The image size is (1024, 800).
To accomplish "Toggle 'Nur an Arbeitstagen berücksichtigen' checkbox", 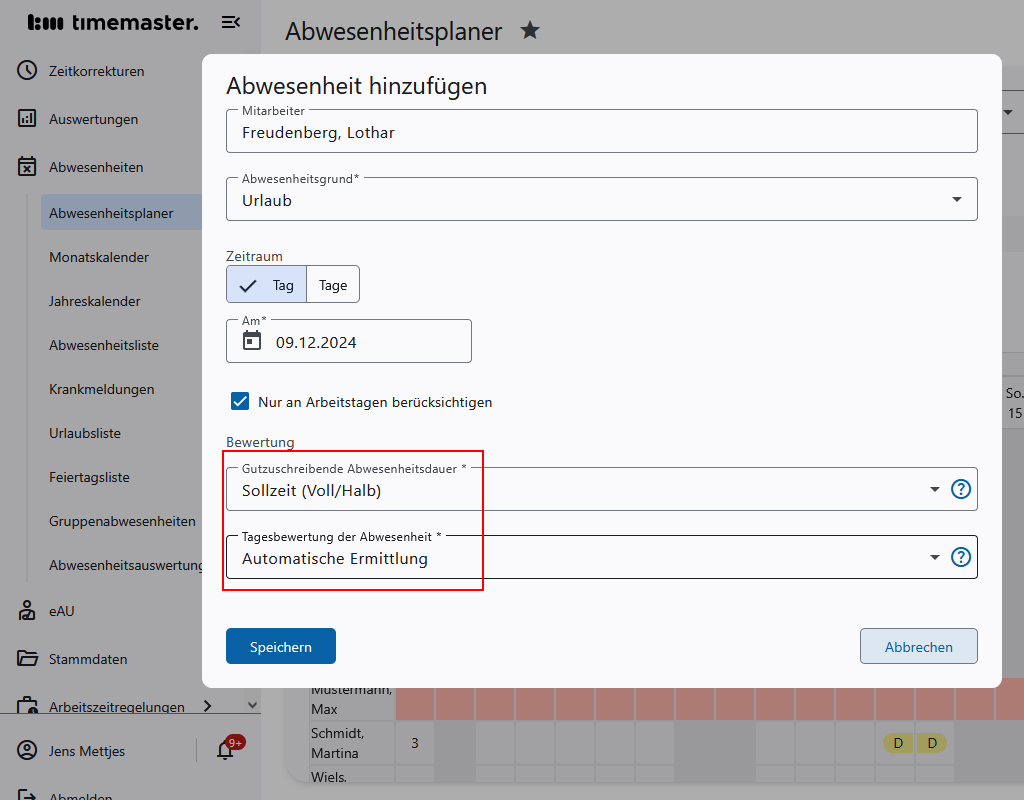I will tap(240, 402).
